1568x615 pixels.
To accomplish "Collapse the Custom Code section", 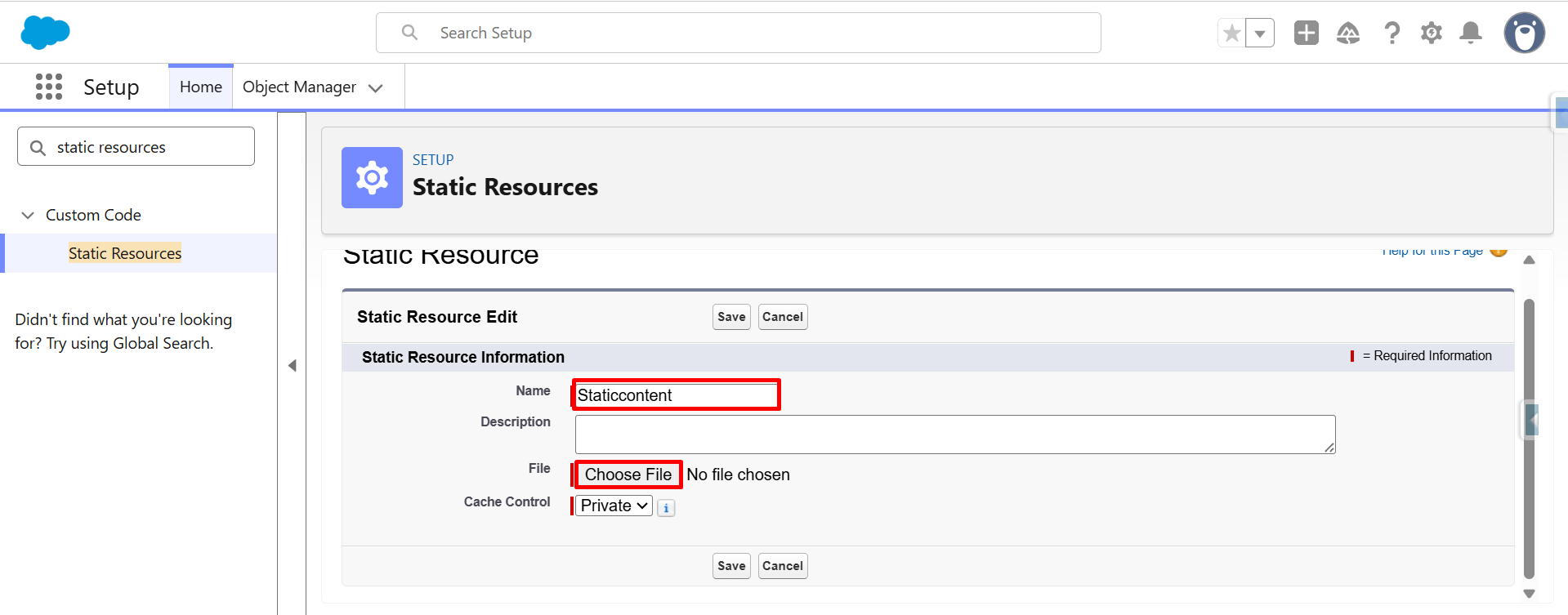I will (28, 215).
